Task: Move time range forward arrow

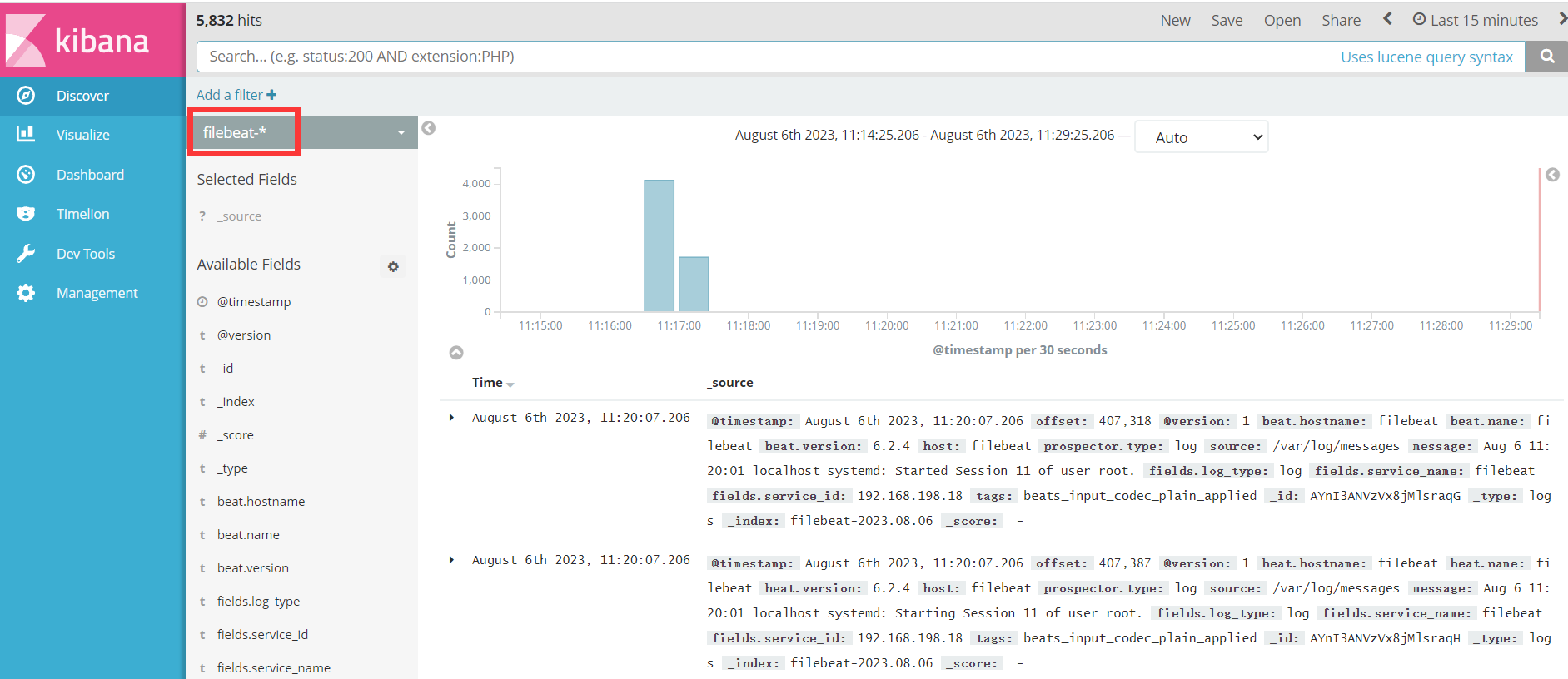Action: coord(1562,19)
